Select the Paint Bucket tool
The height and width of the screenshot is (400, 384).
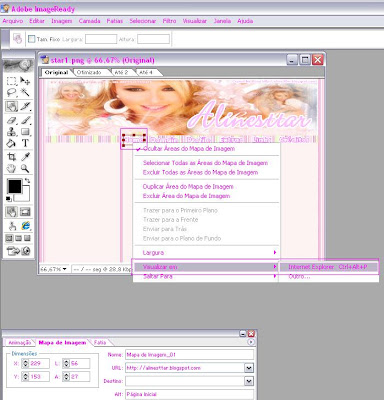coord(12,143)
